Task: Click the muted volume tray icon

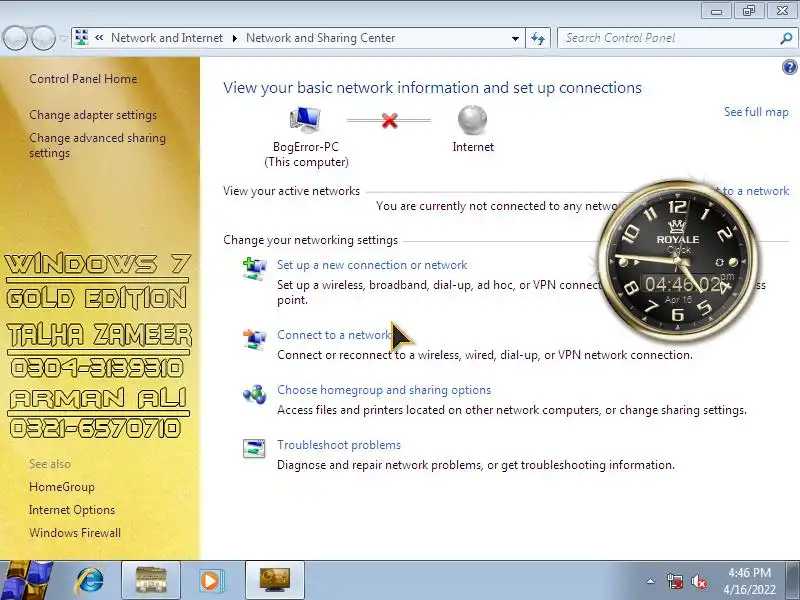Action: (x=699, y=581)
